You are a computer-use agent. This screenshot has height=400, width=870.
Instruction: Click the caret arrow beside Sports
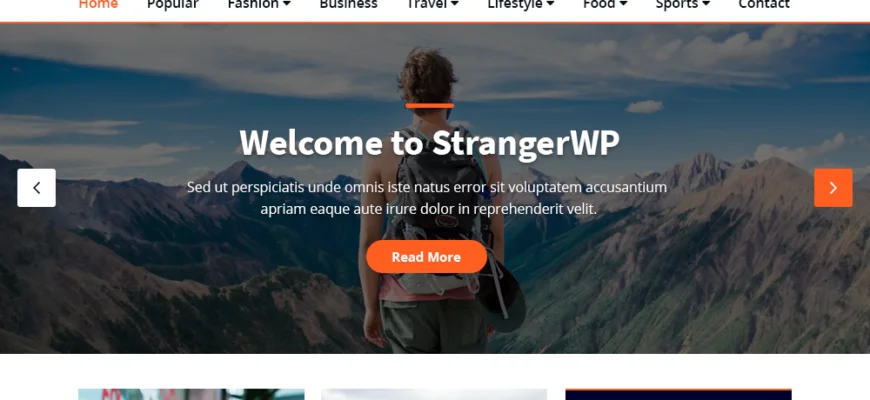tap(706, 4)
